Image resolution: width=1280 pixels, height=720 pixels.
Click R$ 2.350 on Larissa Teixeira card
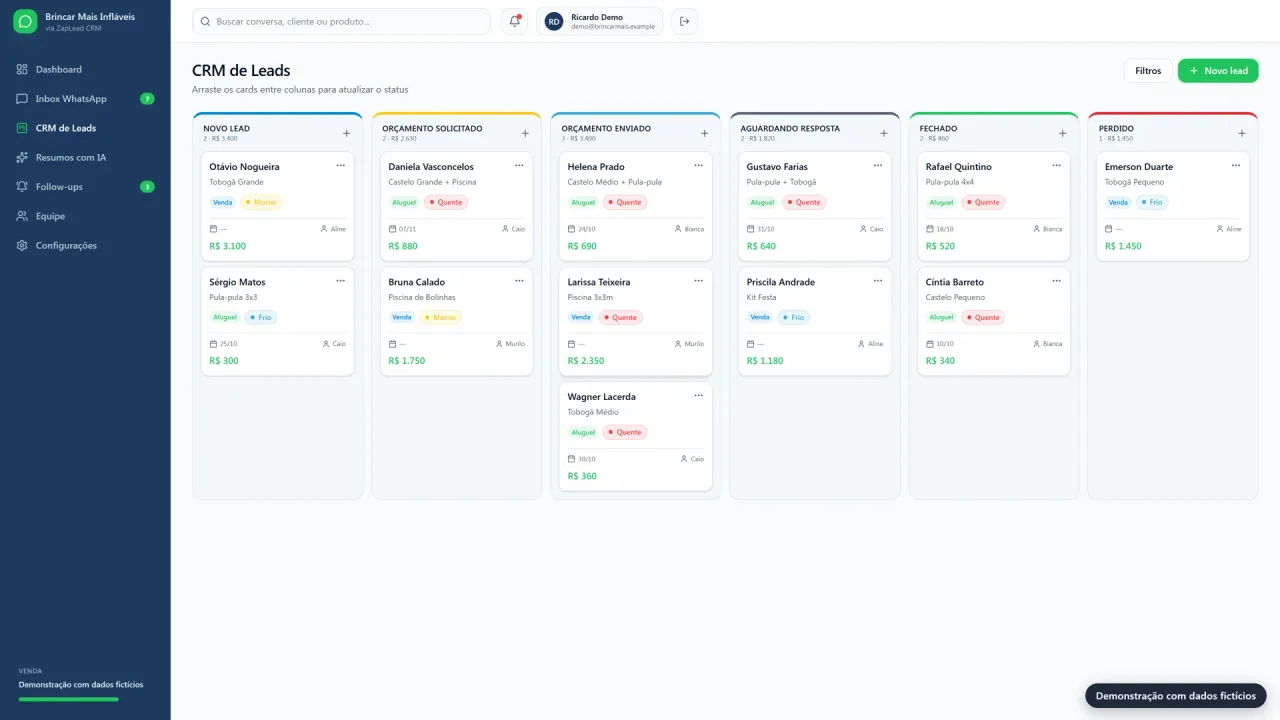click(x=584, y=361)
